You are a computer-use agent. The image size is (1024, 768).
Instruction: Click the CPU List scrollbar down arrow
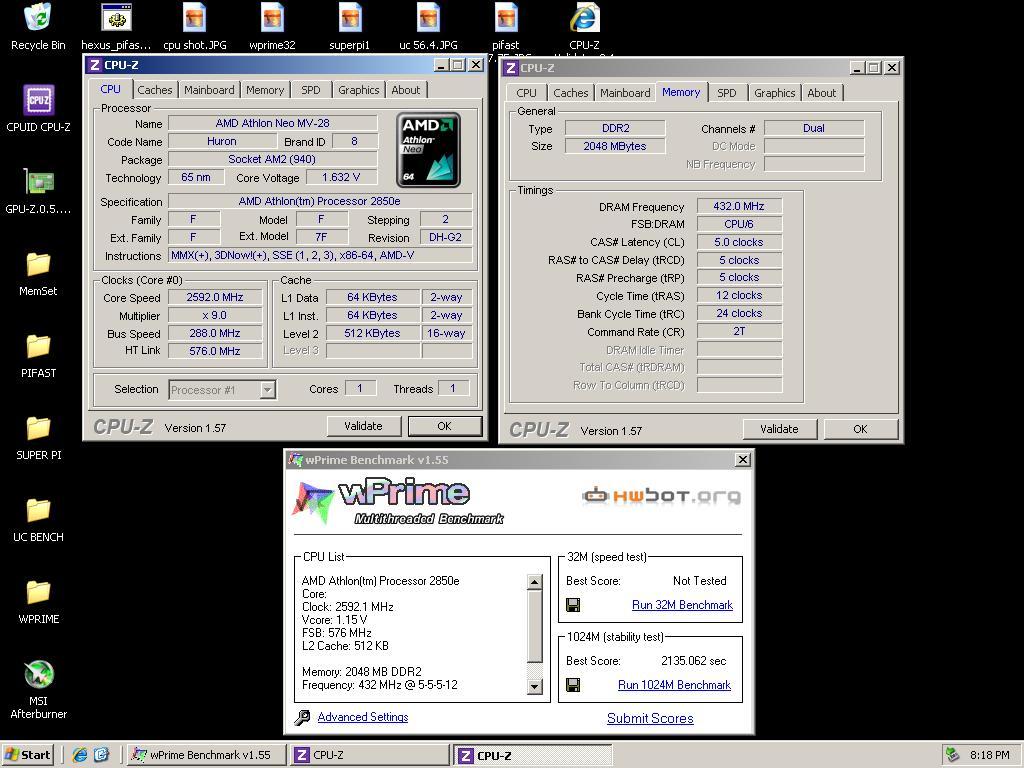[x=534, y=686]
